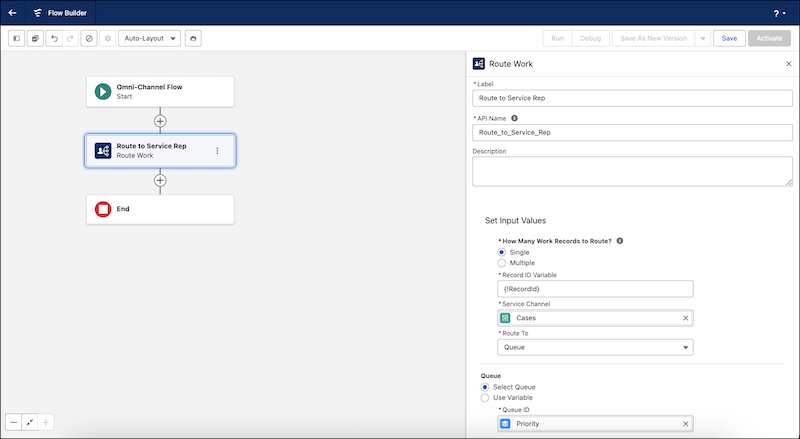Image resolution: width=800 pixels, height=439 pixels.
Task: Click the End node label
Action: point(123,209)
